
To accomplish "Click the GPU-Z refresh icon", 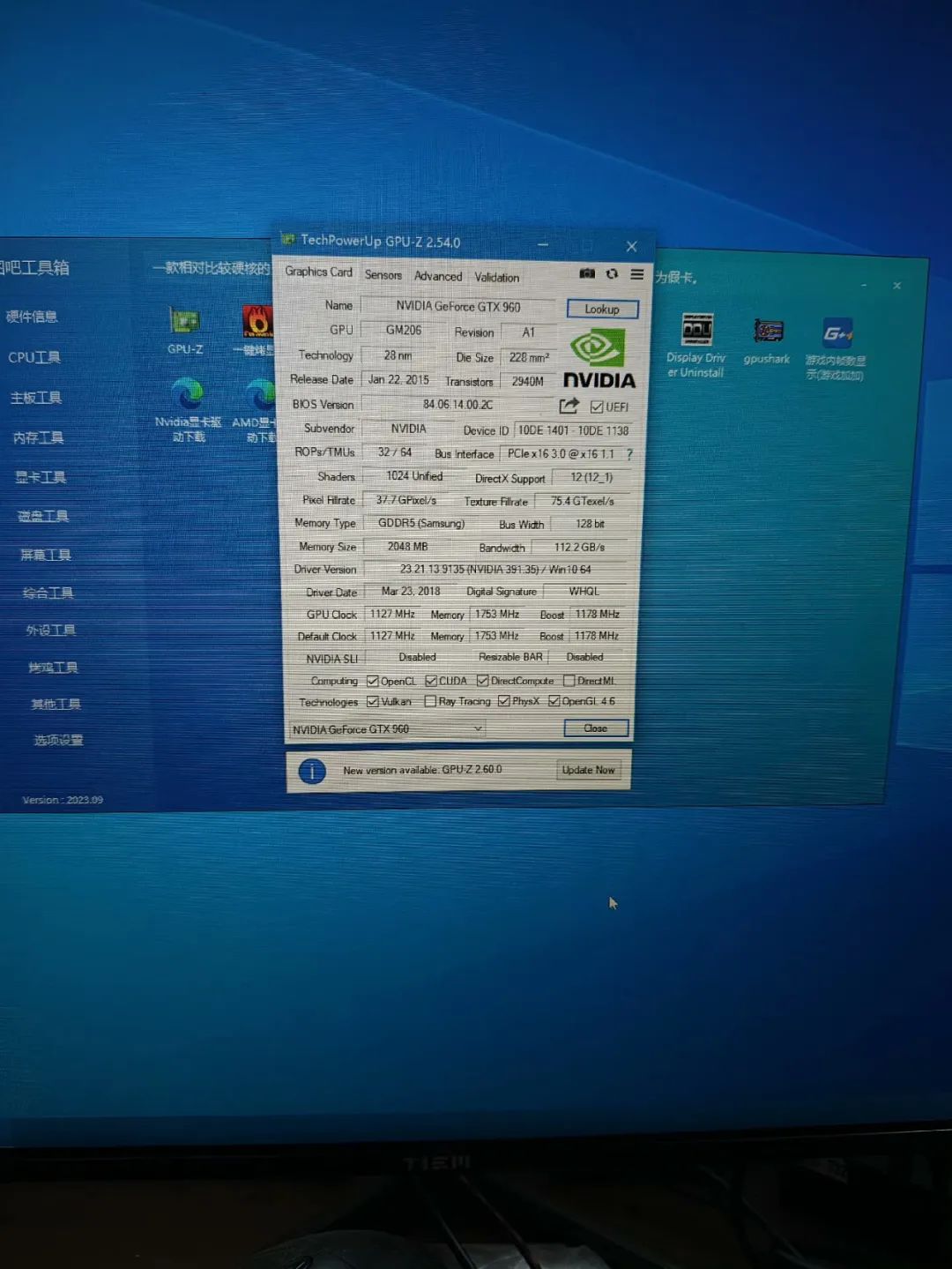I will [x=612, y=273].
